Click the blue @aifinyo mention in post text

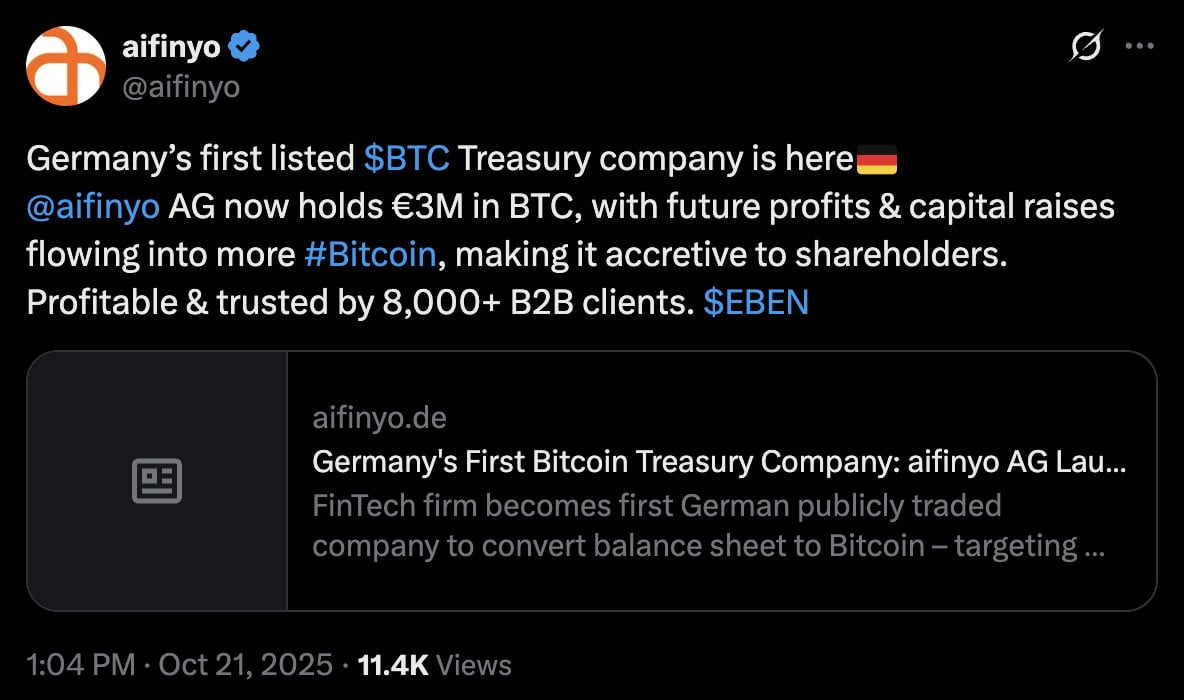(x=93, y=206)
